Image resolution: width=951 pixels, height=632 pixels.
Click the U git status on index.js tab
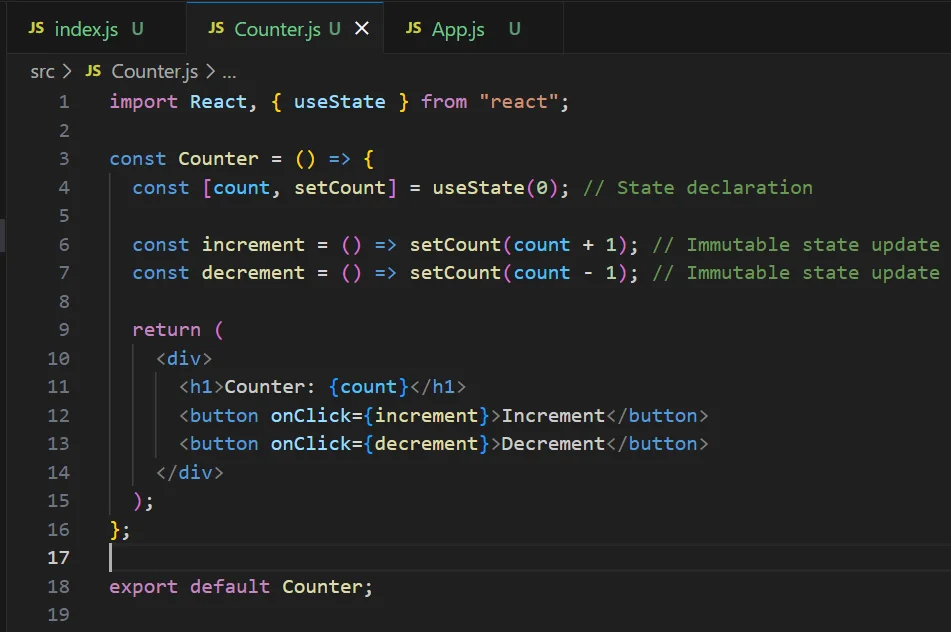[138, 29]
